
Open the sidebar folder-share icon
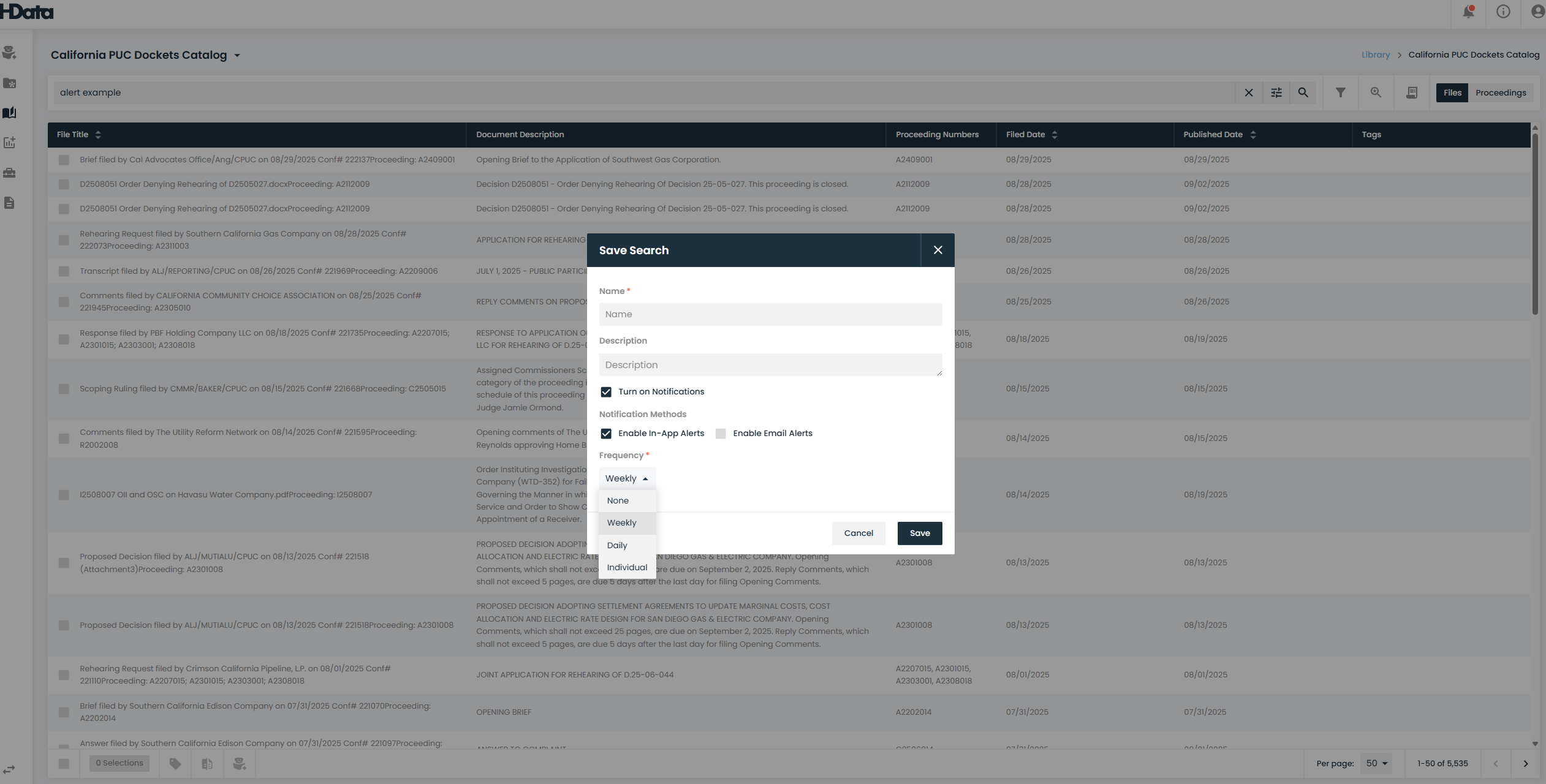coord(9,83)
